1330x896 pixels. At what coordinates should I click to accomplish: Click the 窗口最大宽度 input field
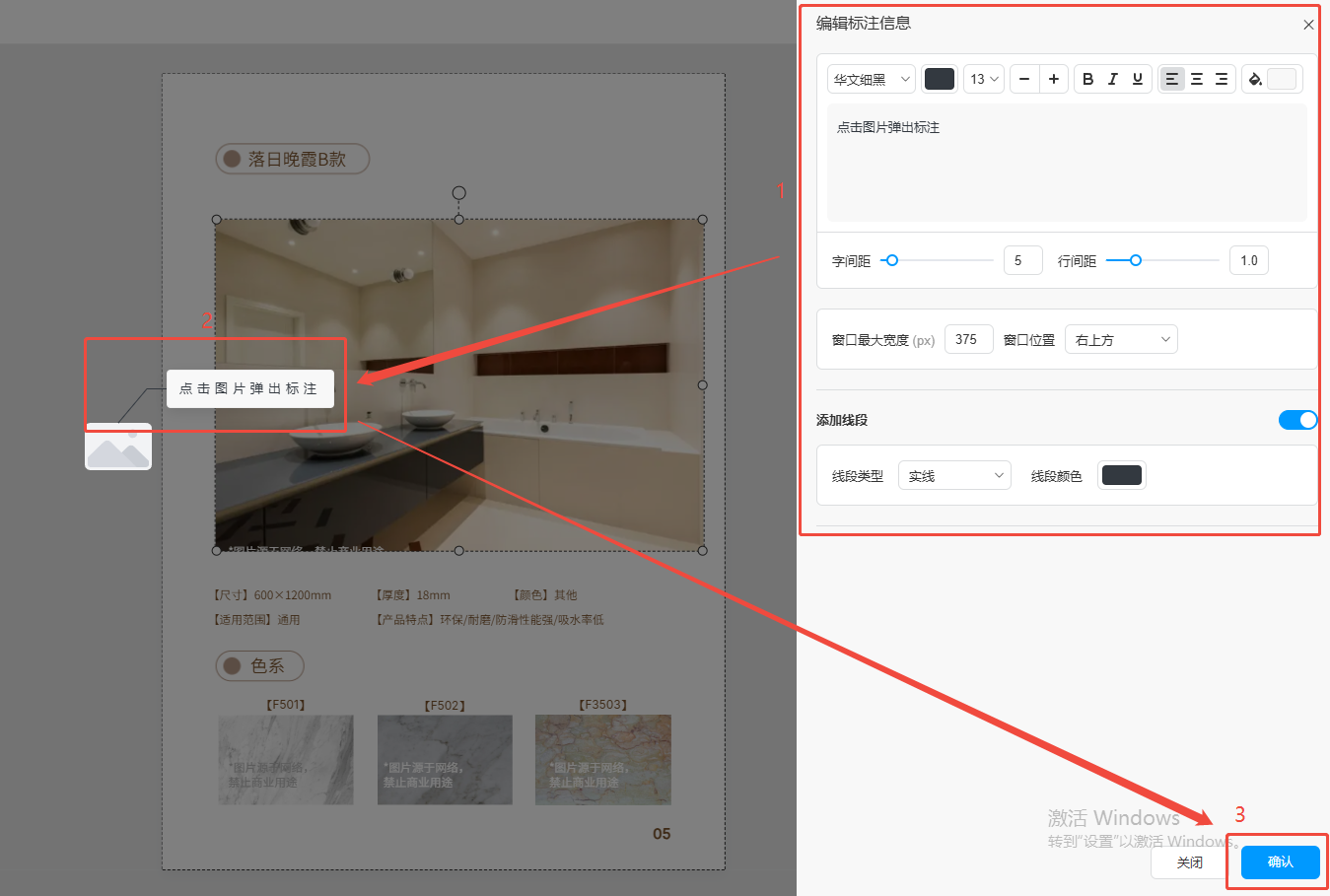(x=968, y=340)
